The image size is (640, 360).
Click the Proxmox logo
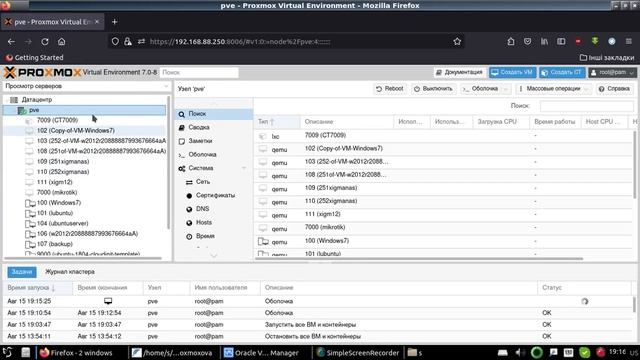point(42,73)
